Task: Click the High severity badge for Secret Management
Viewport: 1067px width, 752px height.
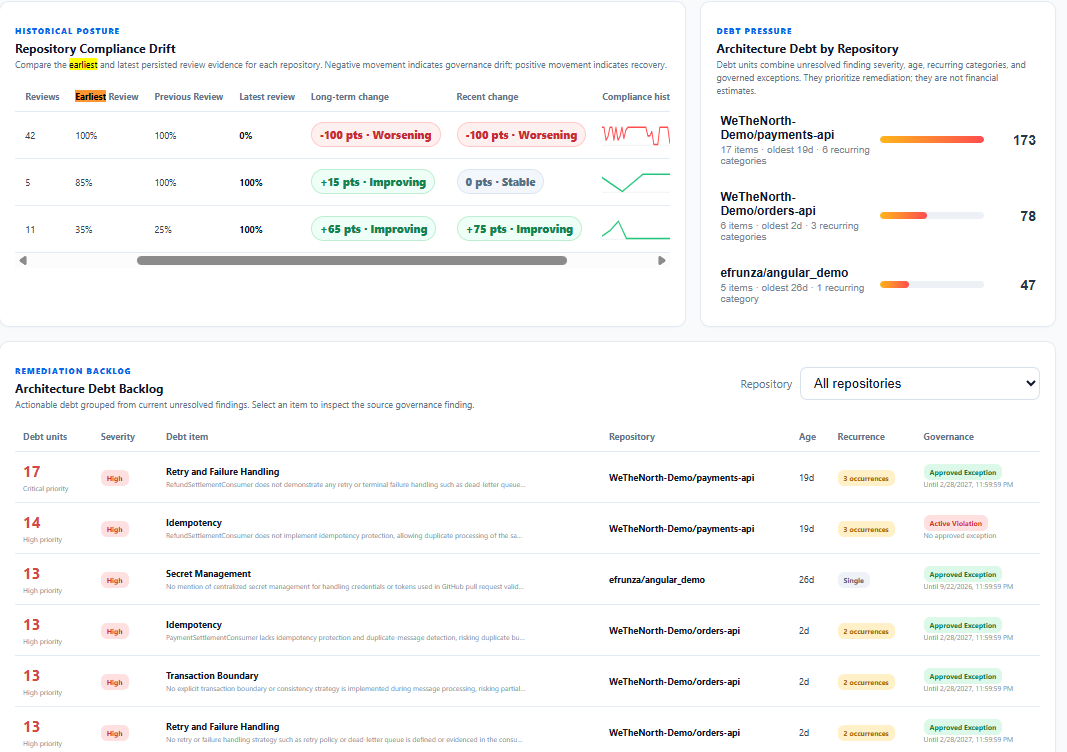Action: [114, 581]
